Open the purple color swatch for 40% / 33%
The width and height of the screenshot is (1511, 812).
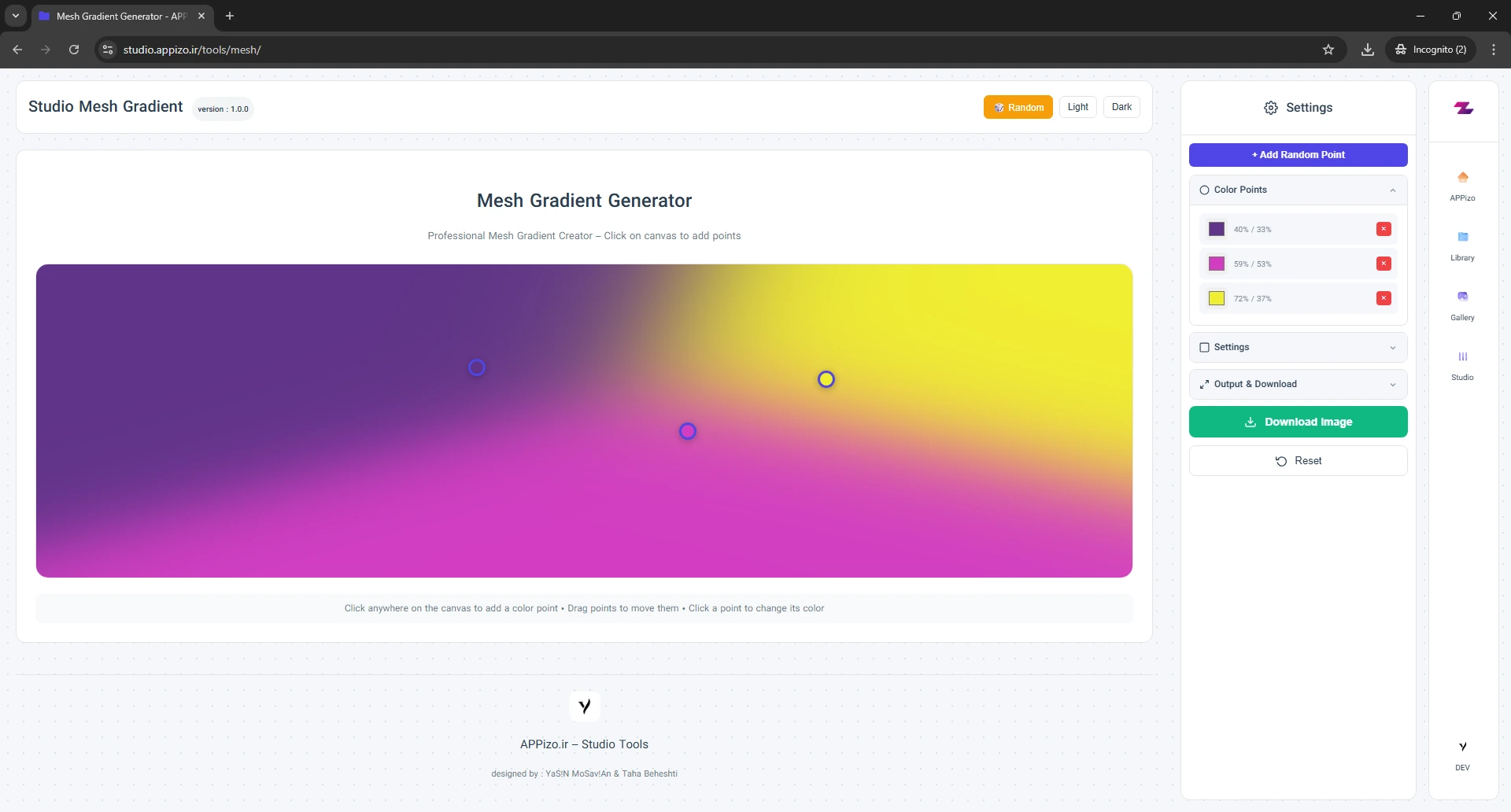[1217, 229]
